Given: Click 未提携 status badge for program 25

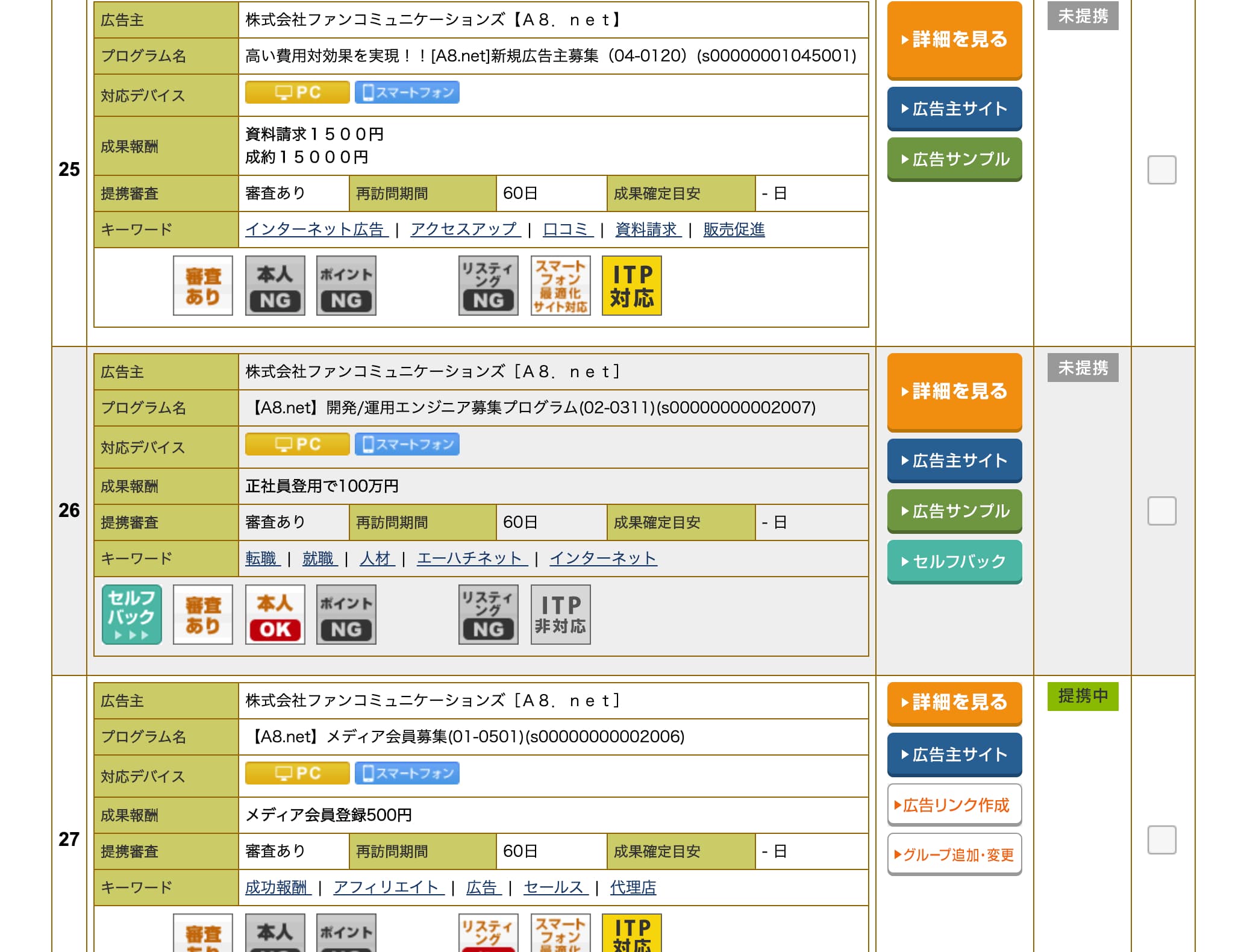Looking at the screenshot, I should [1083, 16].
